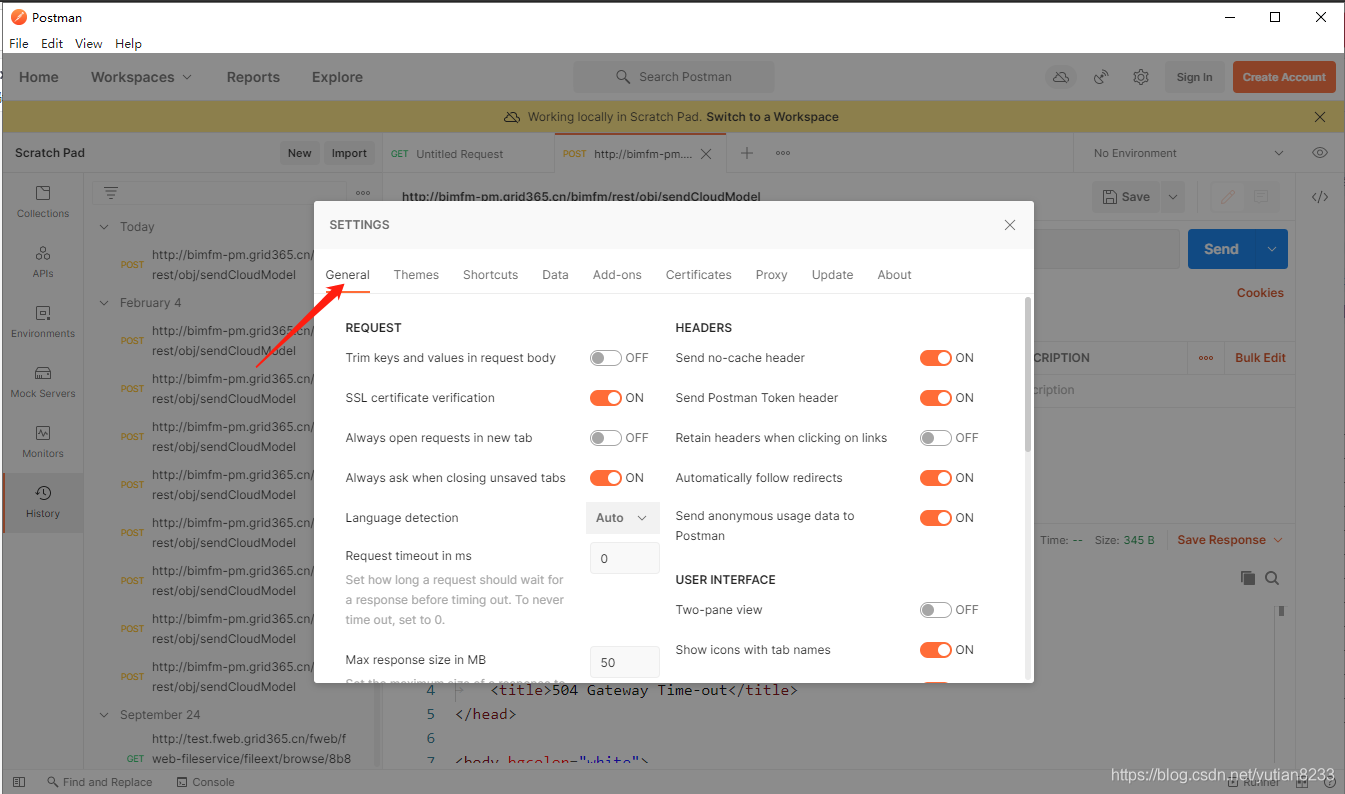This screenshot has width=1345, height=794.
Task: Click the plus icon to add new tab
Action: tap(746, 153)
